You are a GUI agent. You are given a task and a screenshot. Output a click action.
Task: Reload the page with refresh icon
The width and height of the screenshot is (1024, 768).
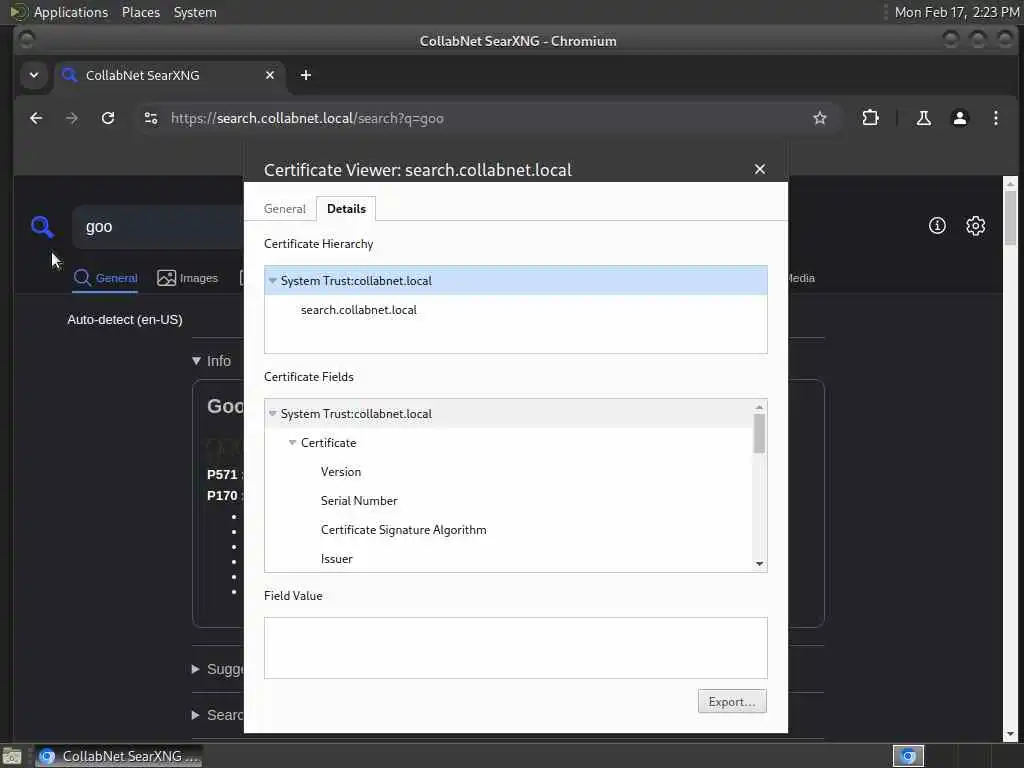tap(108, 118)
